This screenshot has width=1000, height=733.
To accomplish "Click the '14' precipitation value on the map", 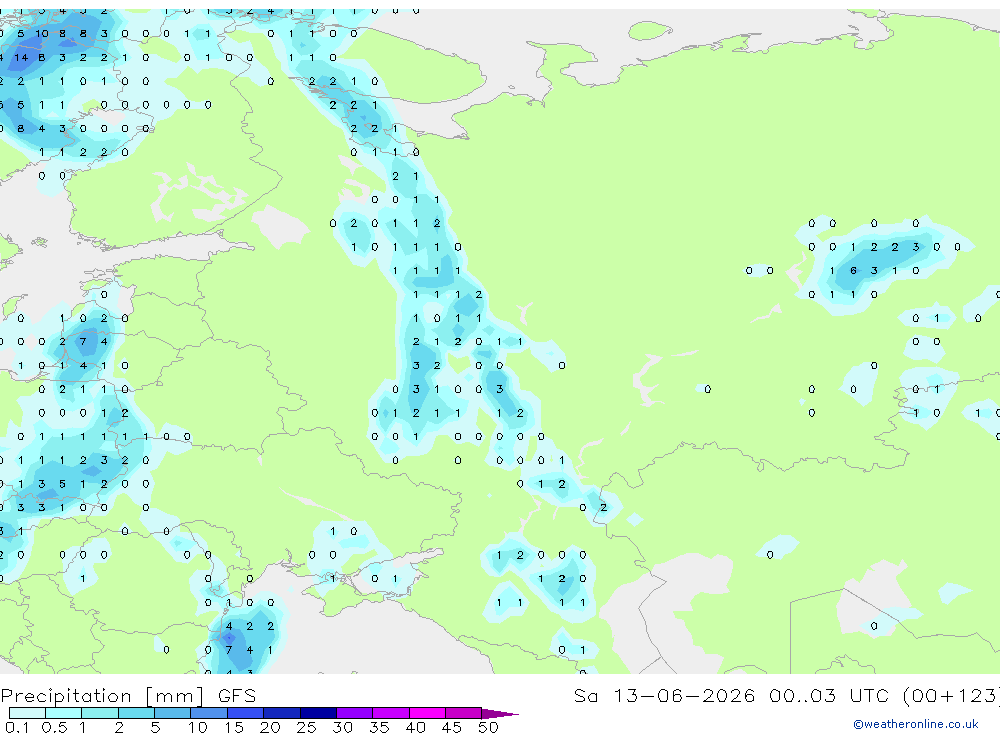I will pos(21,57).
